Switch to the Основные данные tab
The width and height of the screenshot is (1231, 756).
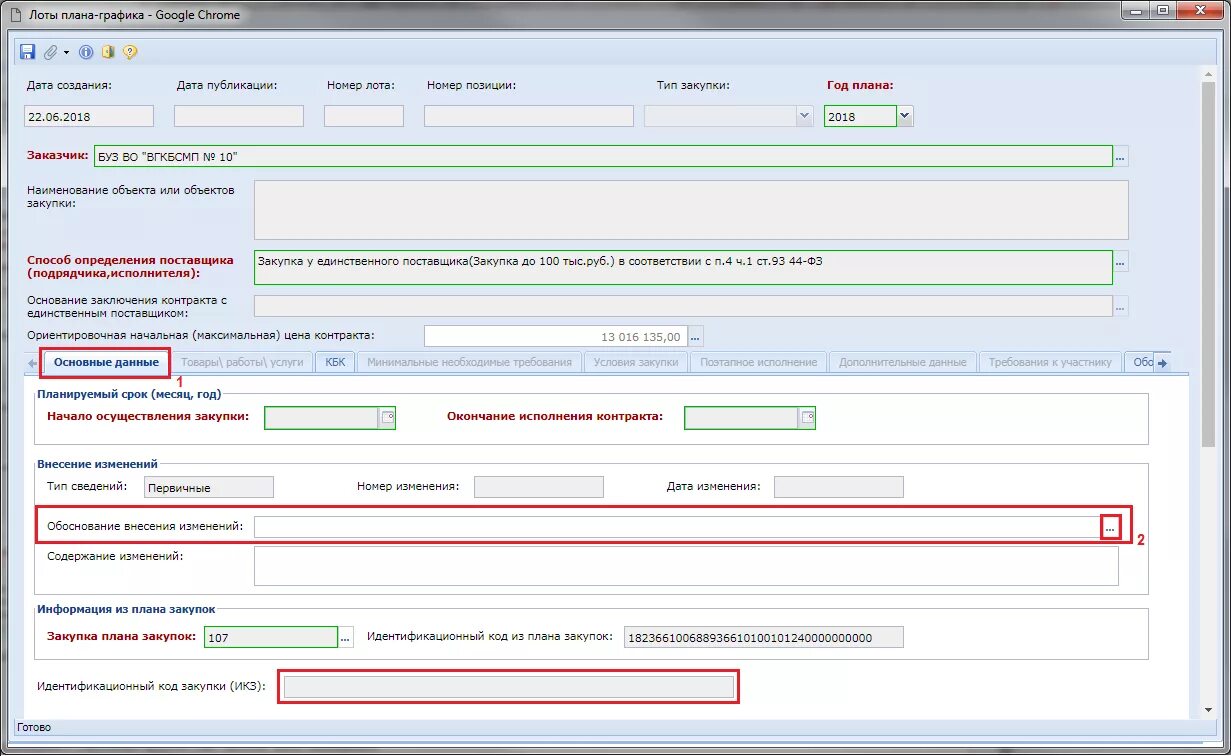click(x=106, y=362)
